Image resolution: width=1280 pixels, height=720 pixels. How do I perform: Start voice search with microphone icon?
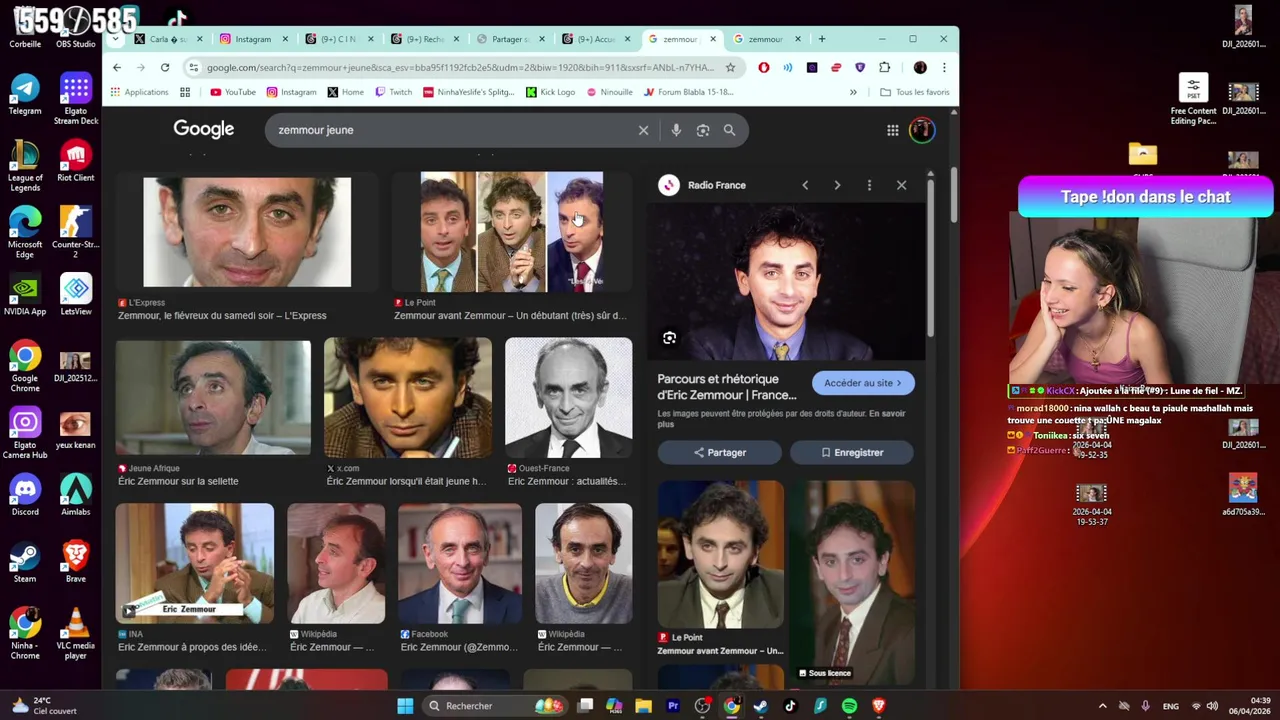click(x=676, y=130)
